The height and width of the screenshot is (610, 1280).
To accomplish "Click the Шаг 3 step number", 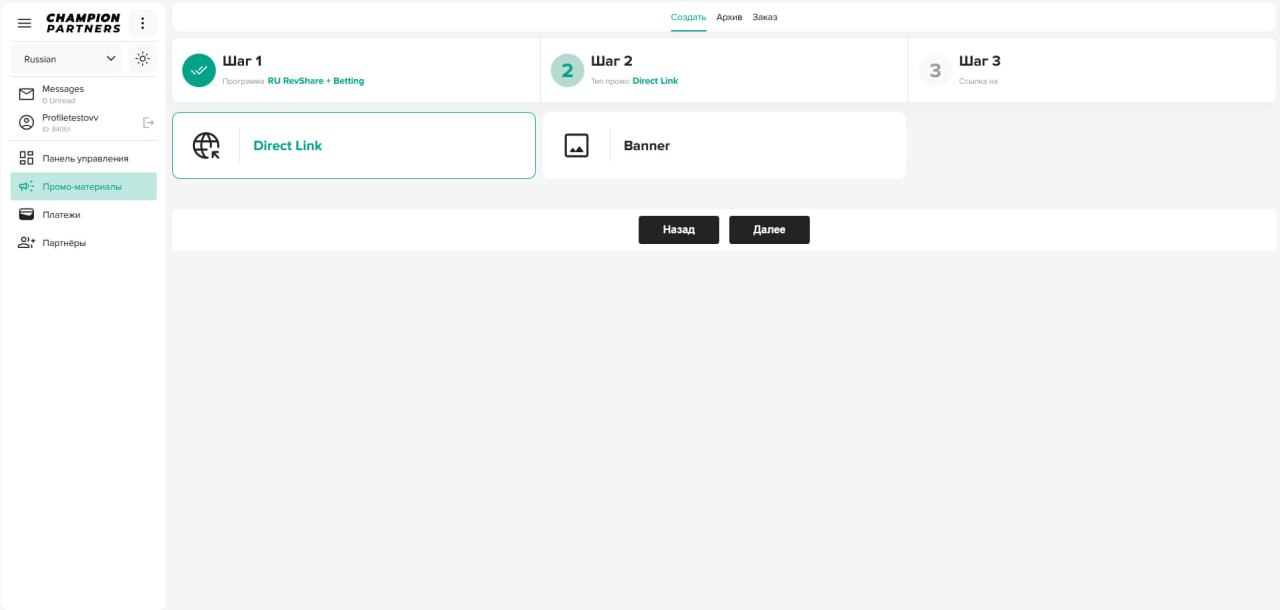I will 935,70.
